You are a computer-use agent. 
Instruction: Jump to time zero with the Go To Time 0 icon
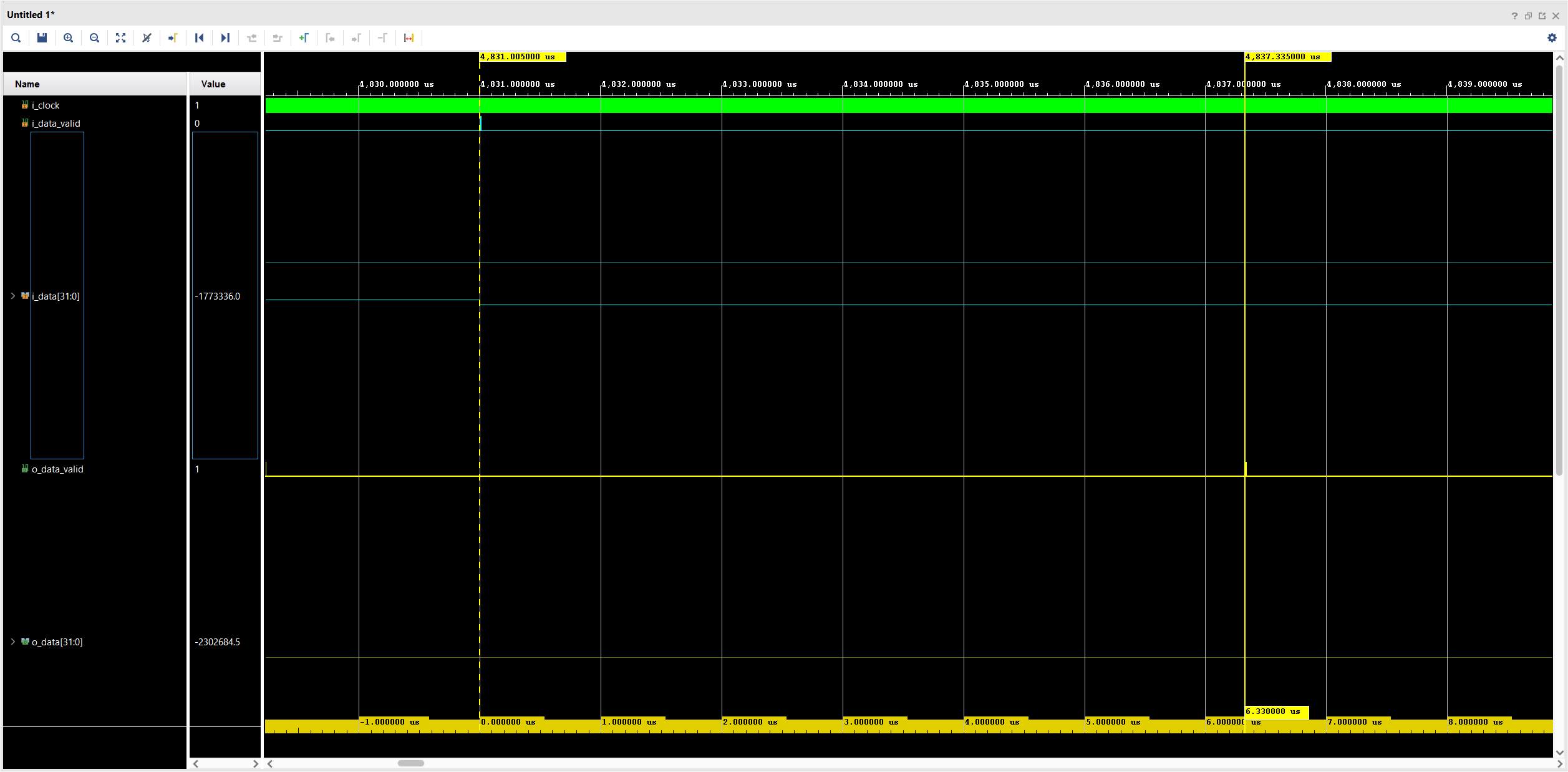(200, 38)
